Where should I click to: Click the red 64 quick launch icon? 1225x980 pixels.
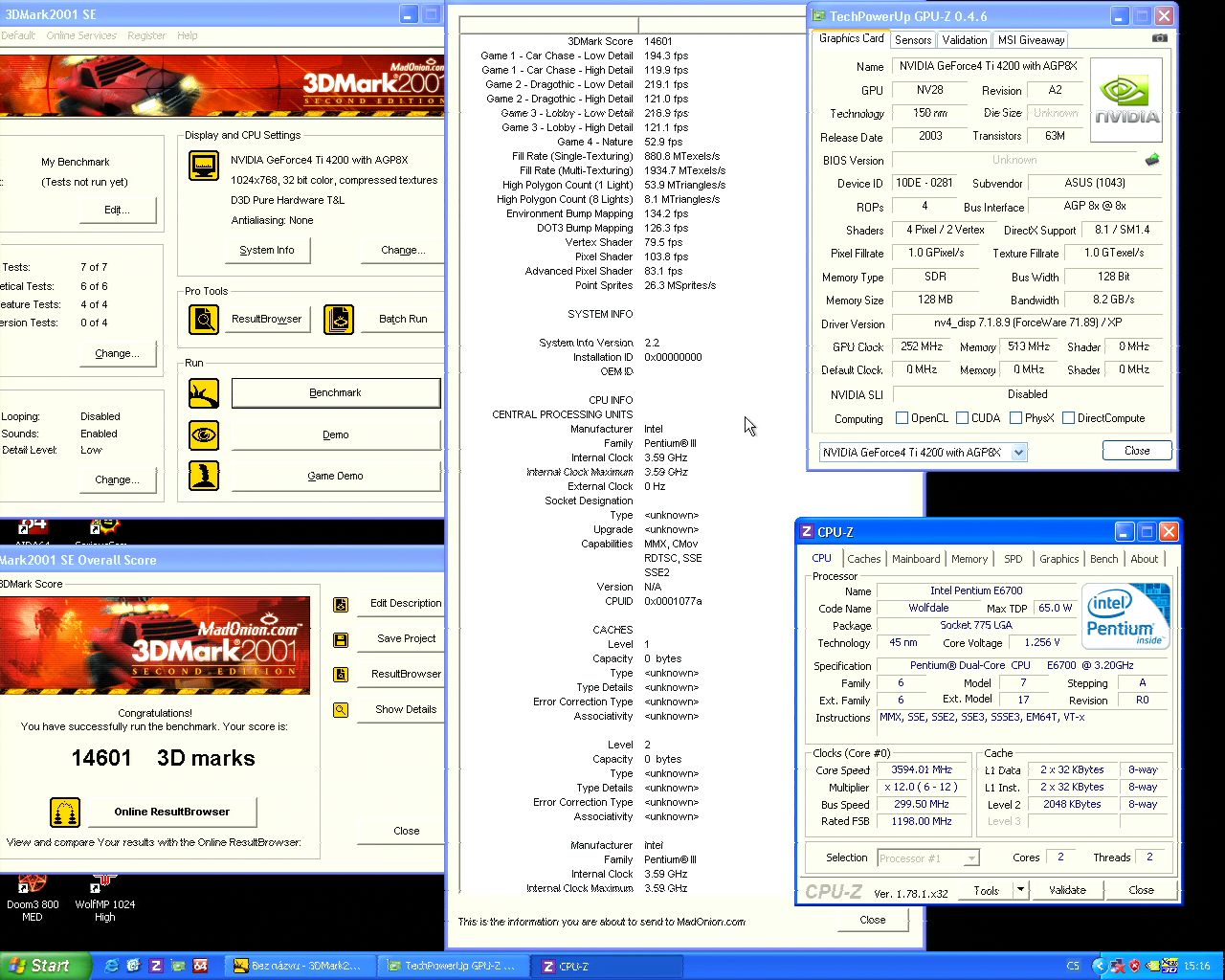(201, 966)
